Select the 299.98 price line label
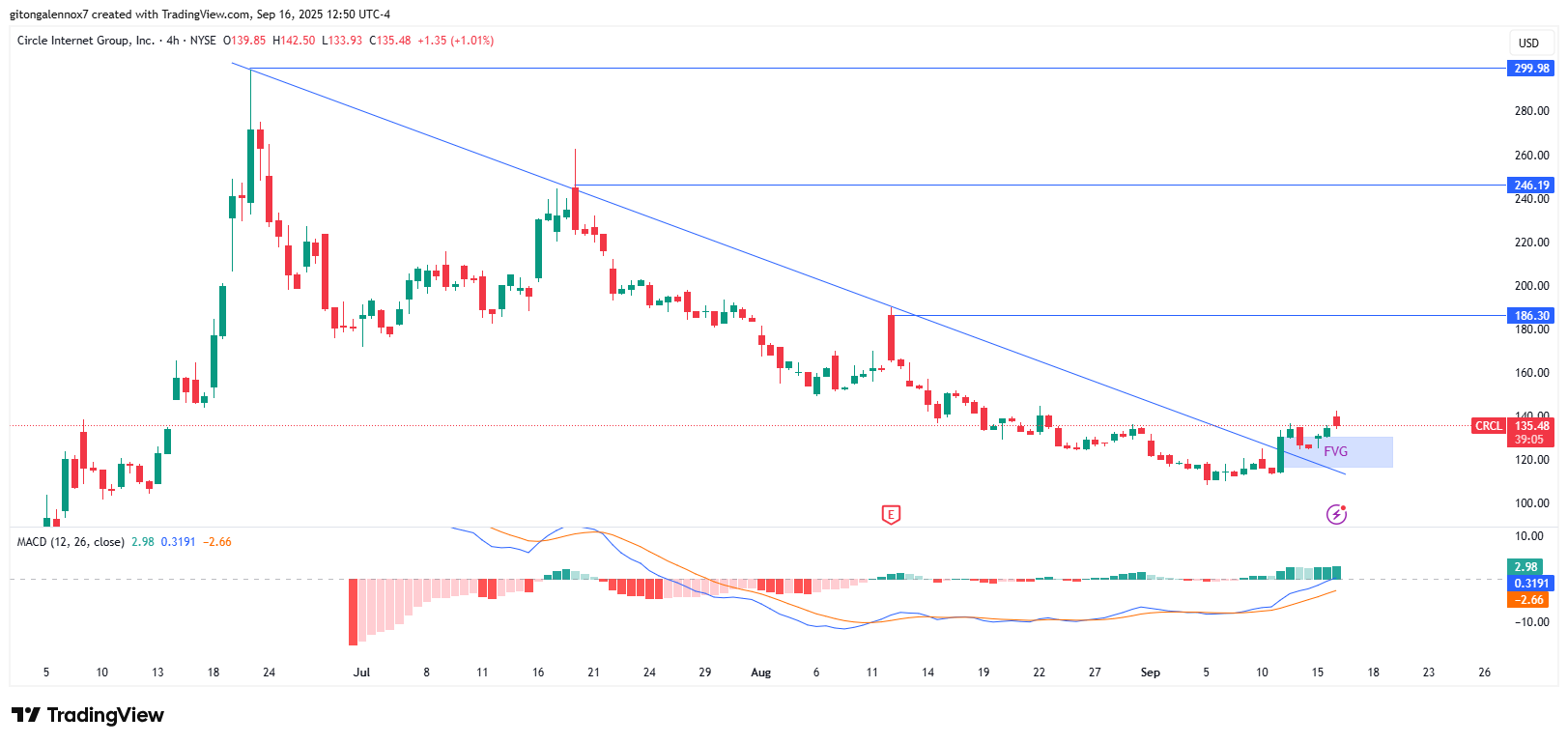Screen dimensions: 1568x744 coord(1531,69)
